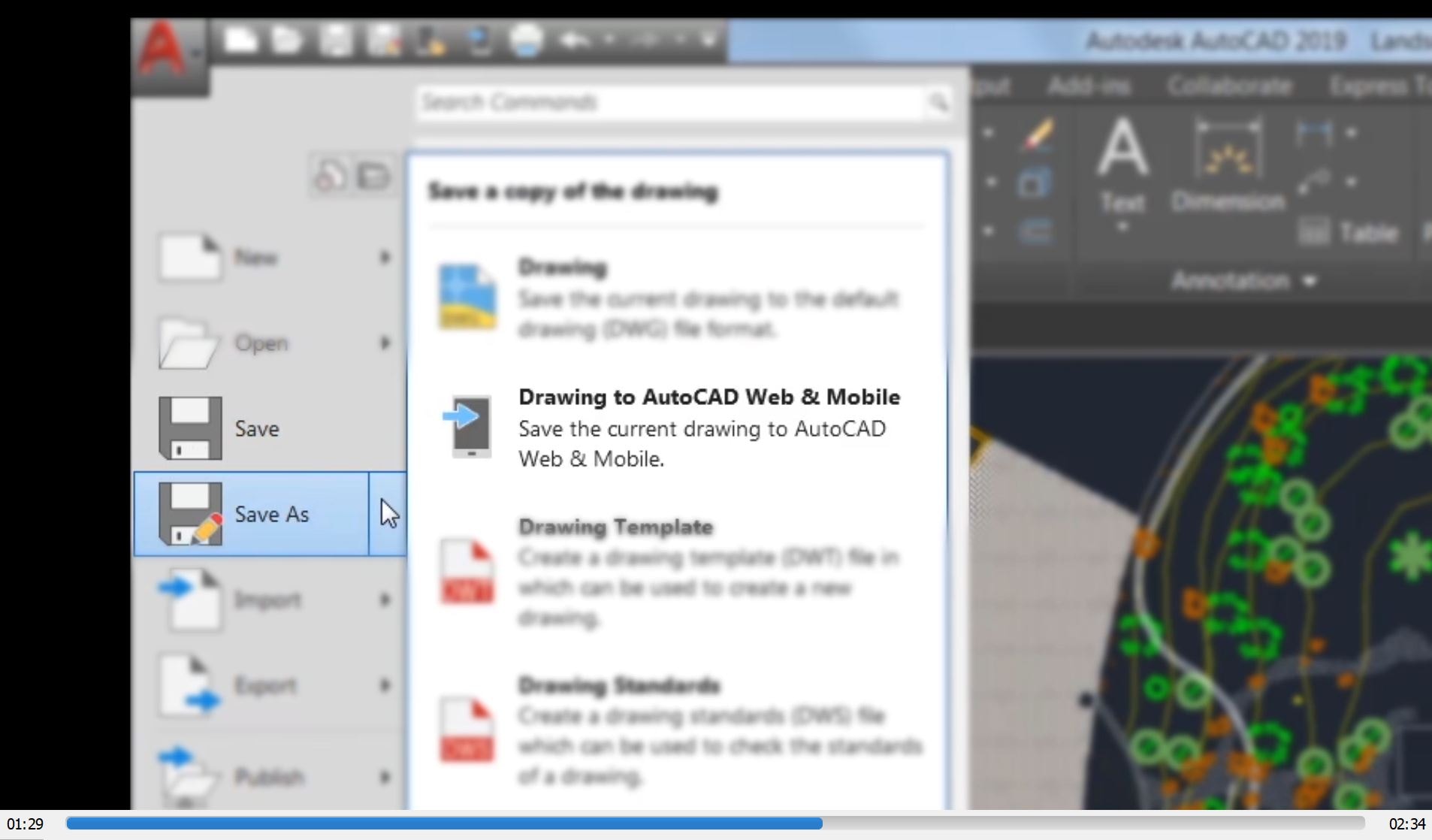Expand the Export submenu arrow
Image resolution: width=1432 pixels, height=840 pixels.
click(385, 685)
